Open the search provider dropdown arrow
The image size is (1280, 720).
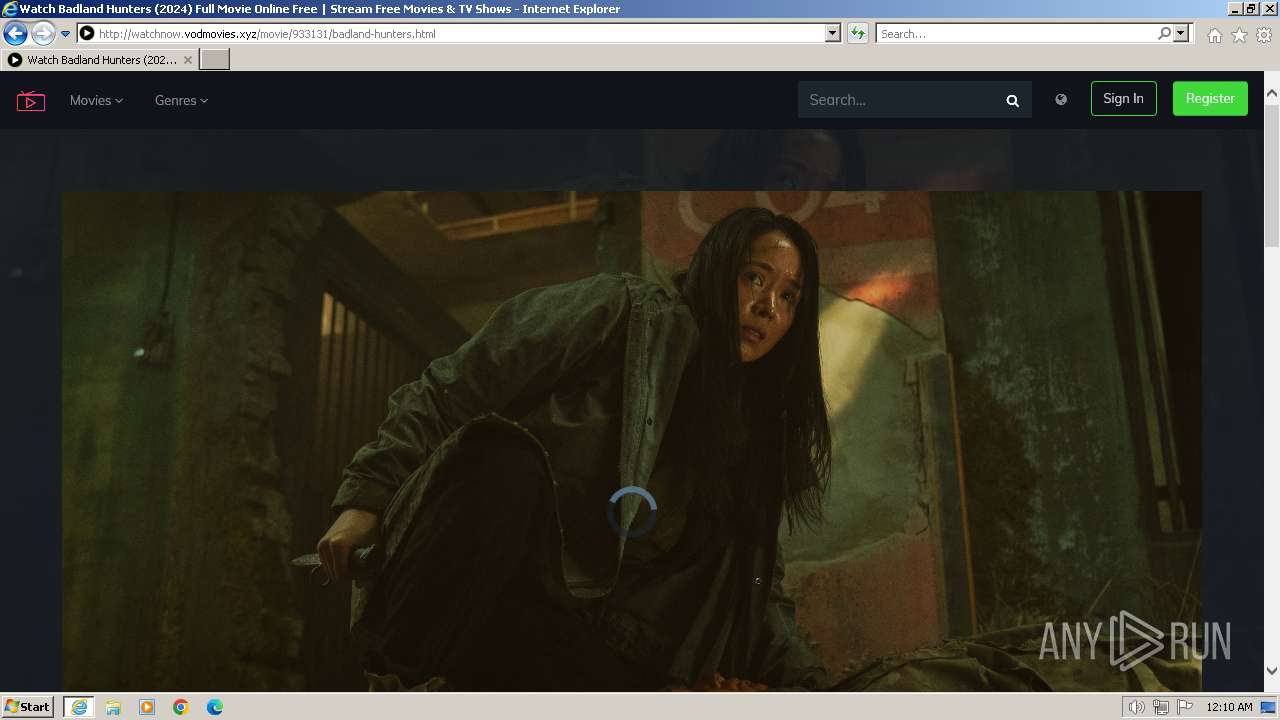[1181, 33]
